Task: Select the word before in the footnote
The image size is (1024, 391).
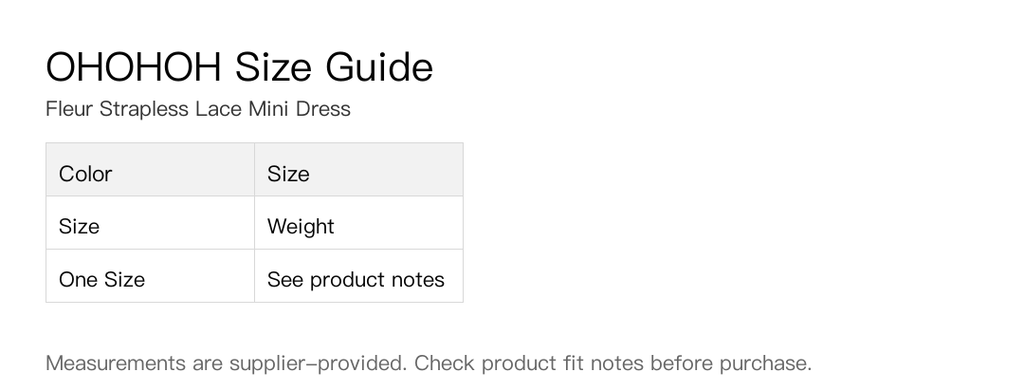Action: point(681,363)
